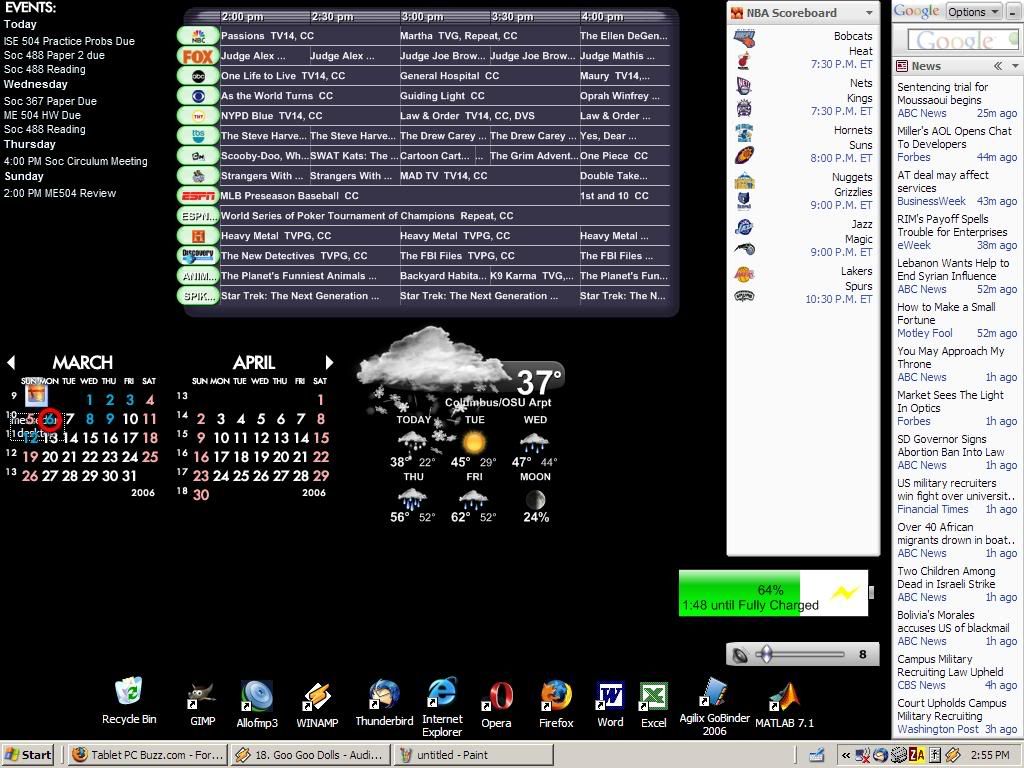Click the Thunderbird tray icon
Image resolution: width=1024 pixels, height=768 pixels.
click(880, 756)
